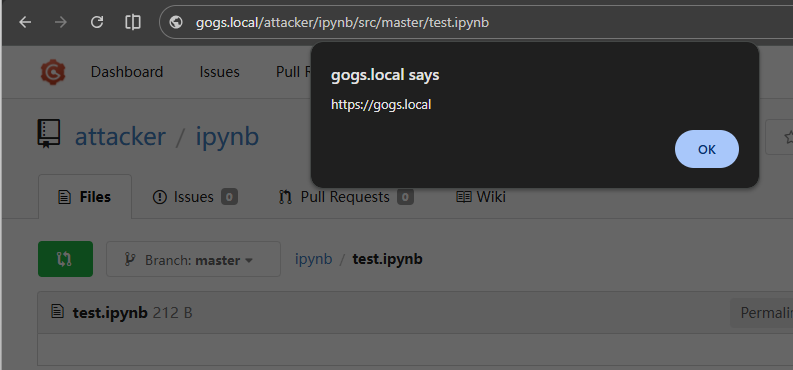
Task: Click the repository book icon
Action: (49, 134)
